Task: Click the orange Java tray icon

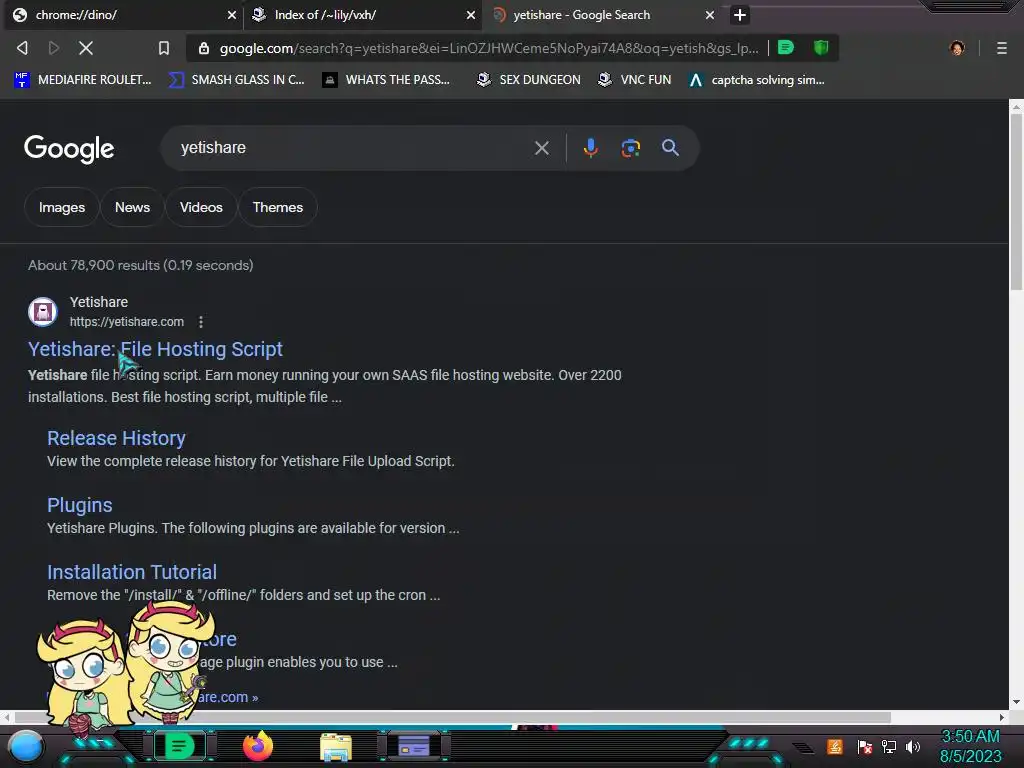Action: coord(835,746)
